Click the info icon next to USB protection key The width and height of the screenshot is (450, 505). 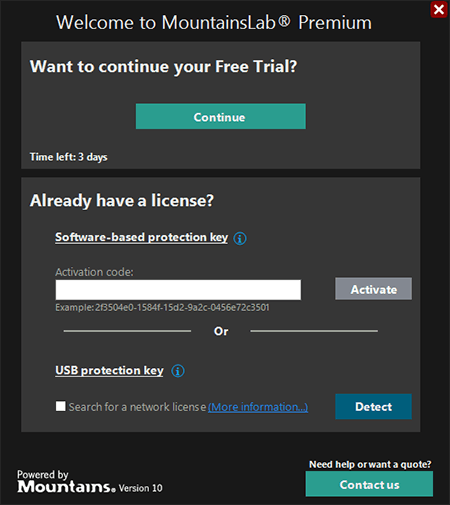178,371
